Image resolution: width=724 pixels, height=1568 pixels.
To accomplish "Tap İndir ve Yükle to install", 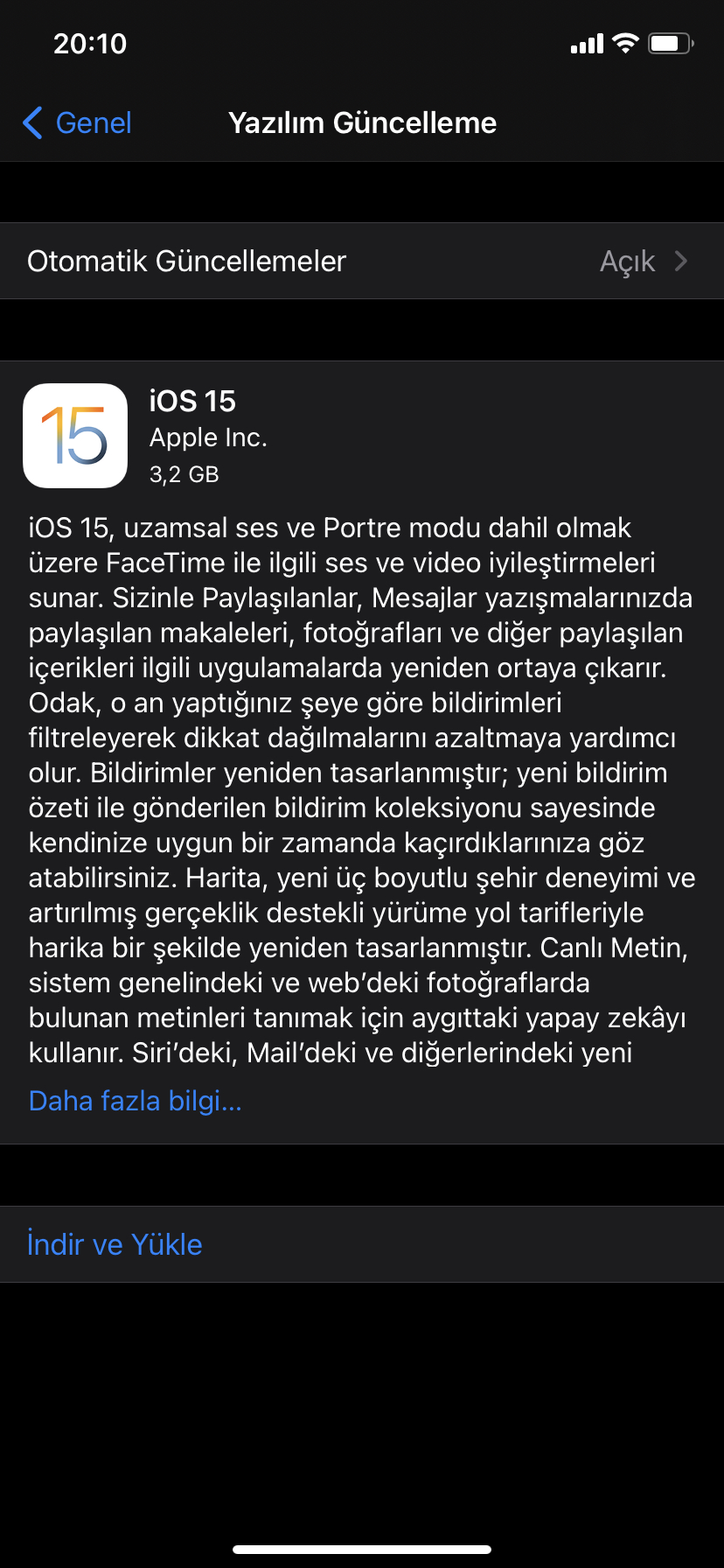I will click(115, 1244).
